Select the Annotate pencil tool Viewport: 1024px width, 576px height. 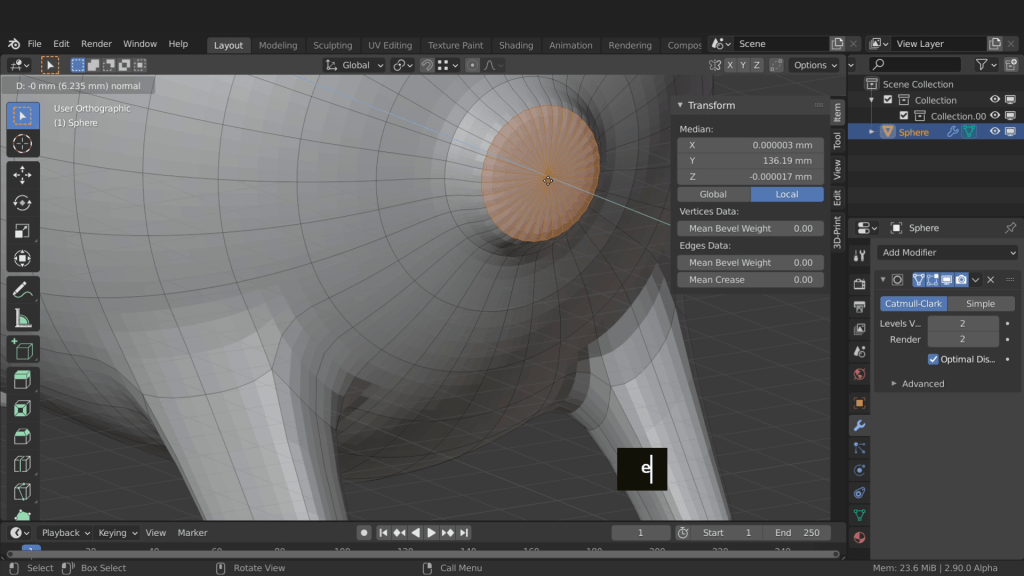pyautogui.click(x=23, y=290)
